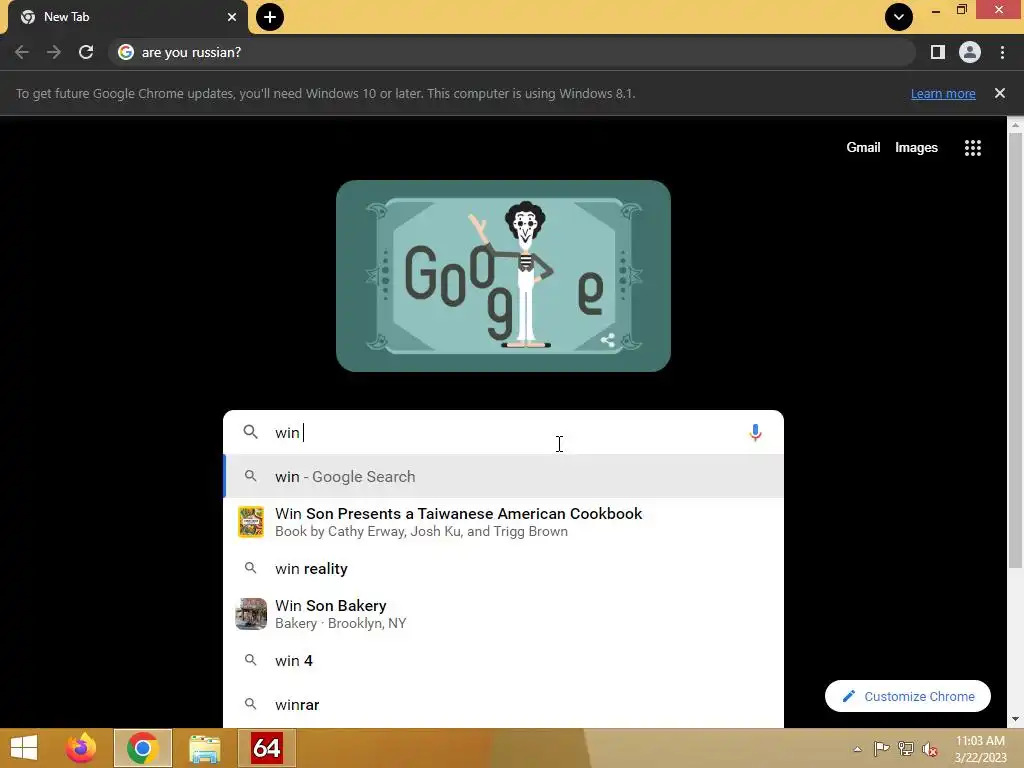Click Customize Chrome button
Viewport: 1024px width, 768px height.
click(x=908, y=696)
